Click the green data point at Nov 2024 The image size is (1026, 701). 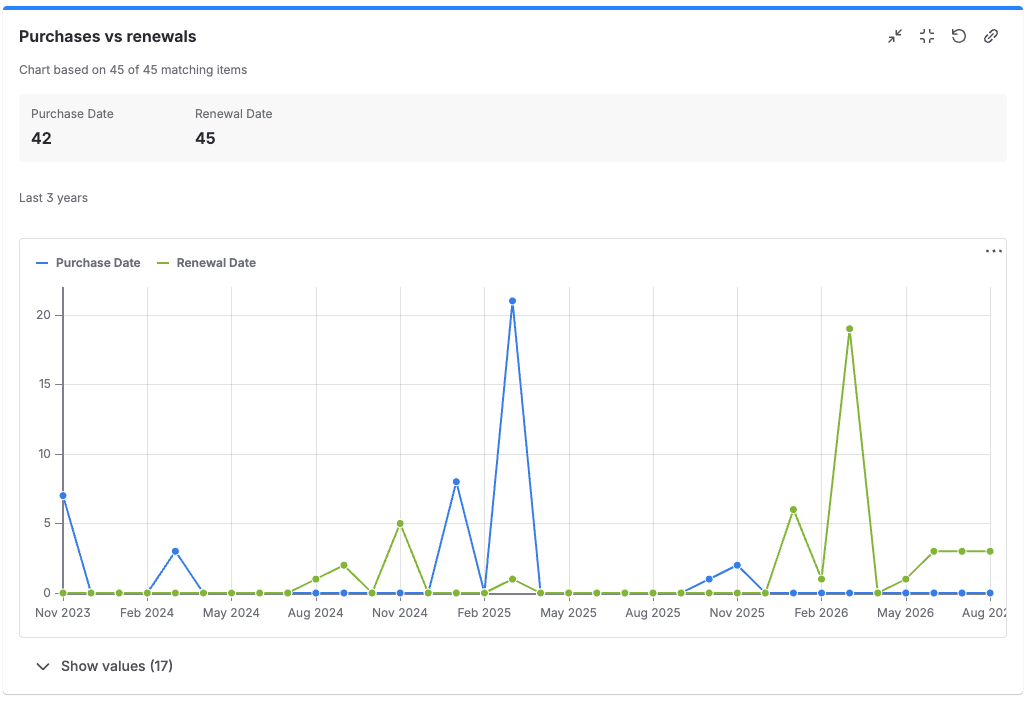coord(400,524)
